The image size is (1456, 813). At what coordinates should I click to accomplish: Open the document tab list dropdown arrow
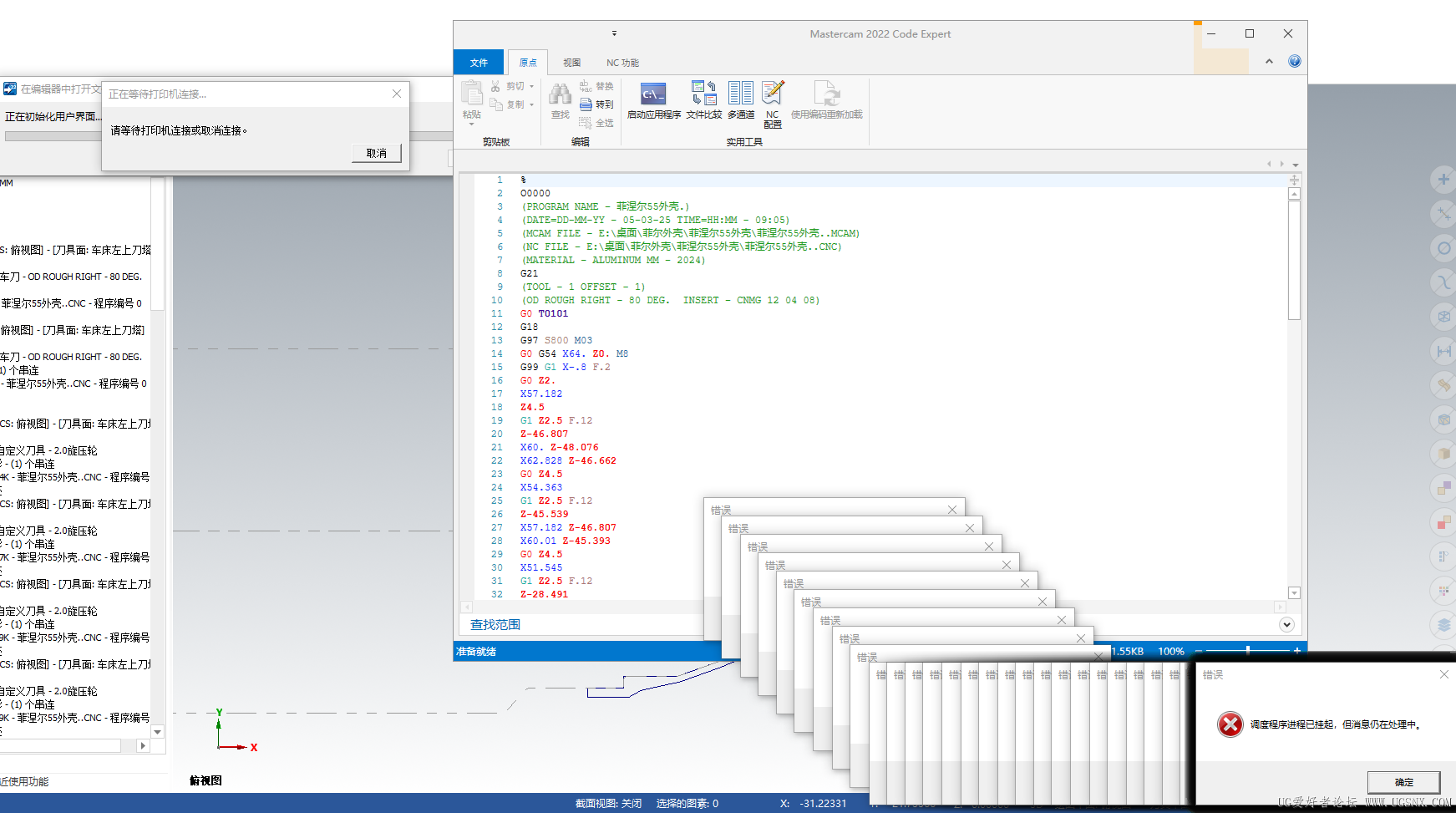1296,165
